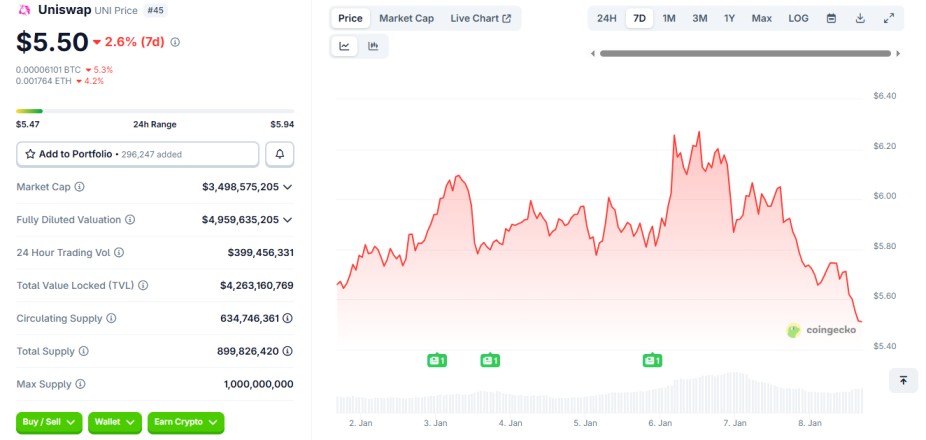
Task: Open Fully Diluted Valuation info icon
Action: [130, 220]
